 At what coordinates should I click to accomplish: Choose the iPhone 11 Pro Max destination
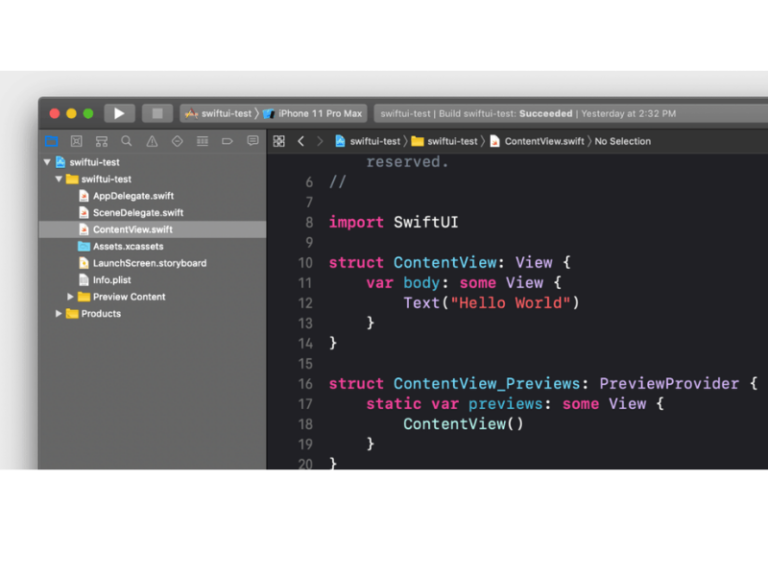coord(319,114)
